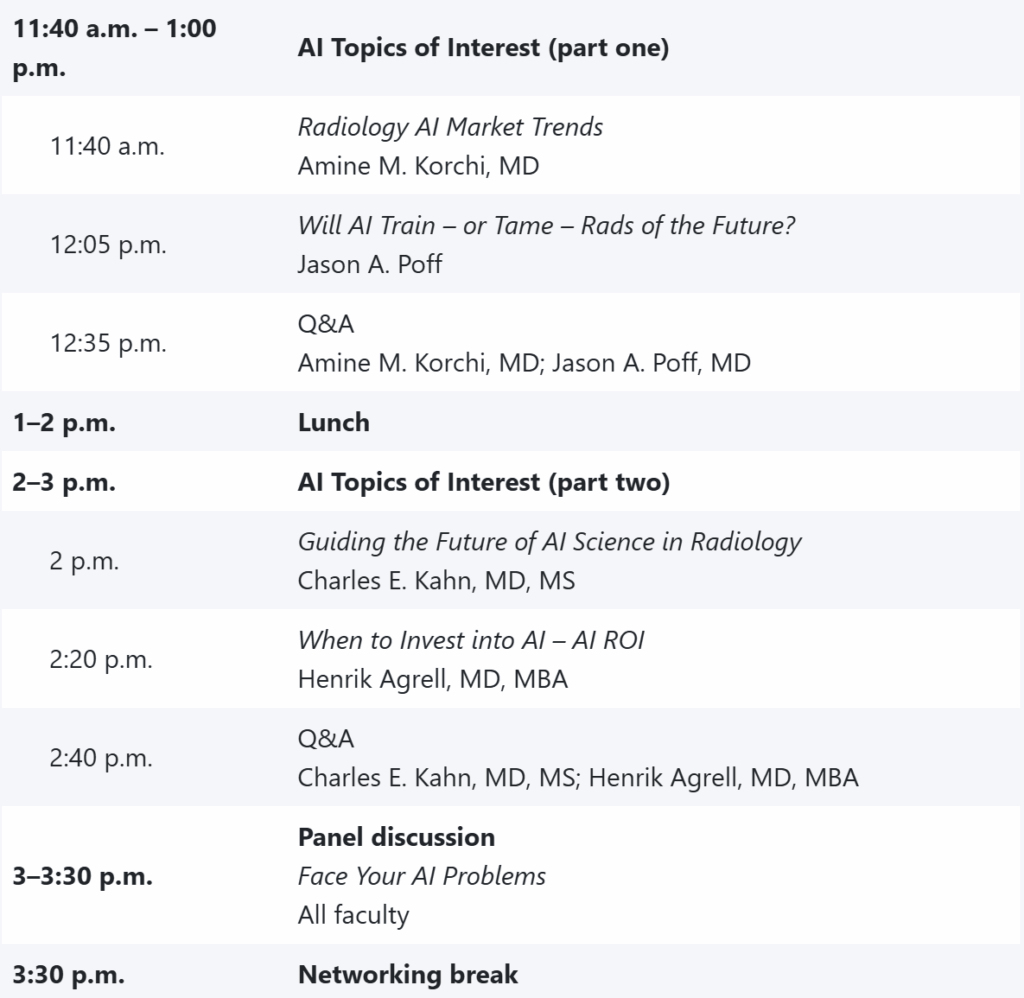
Task: Select the 1–2 p.m. time cell
Action: [64, 422]
